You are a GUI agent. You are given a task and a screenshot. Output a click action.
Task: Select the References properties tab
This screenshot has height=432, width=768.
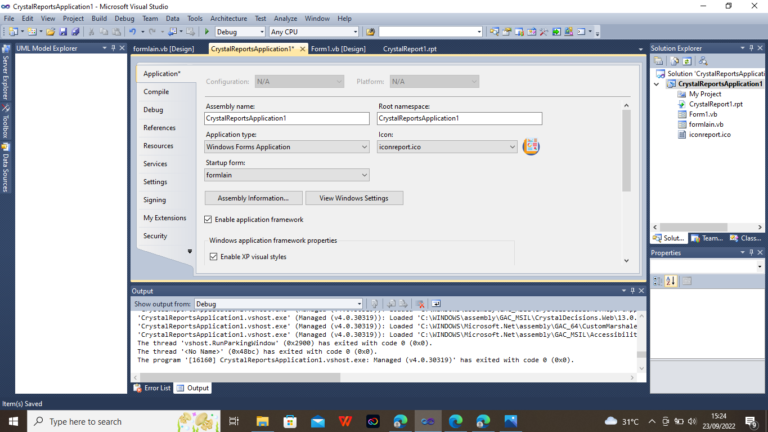(159, 128)
